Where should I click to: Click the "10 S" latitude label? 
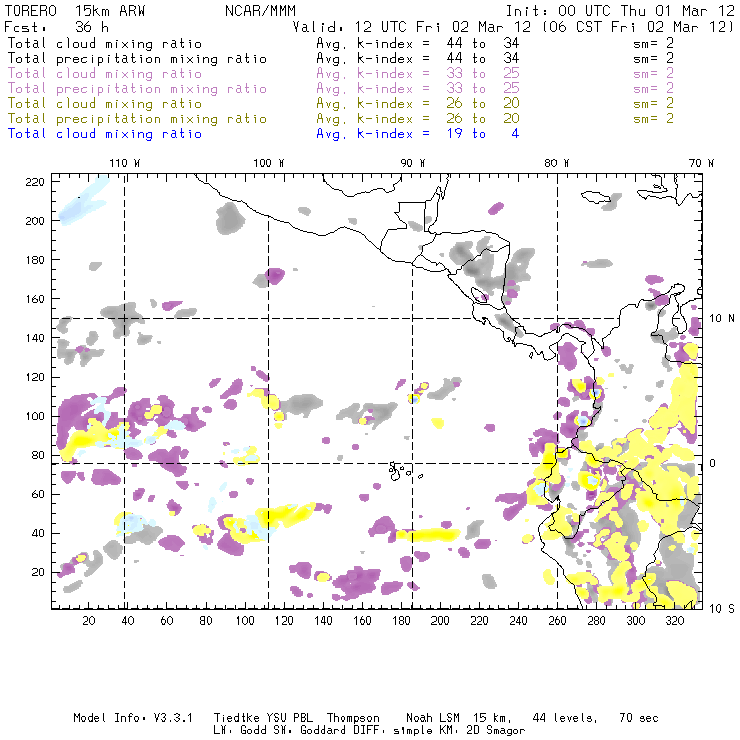click(x=722, y=609)
